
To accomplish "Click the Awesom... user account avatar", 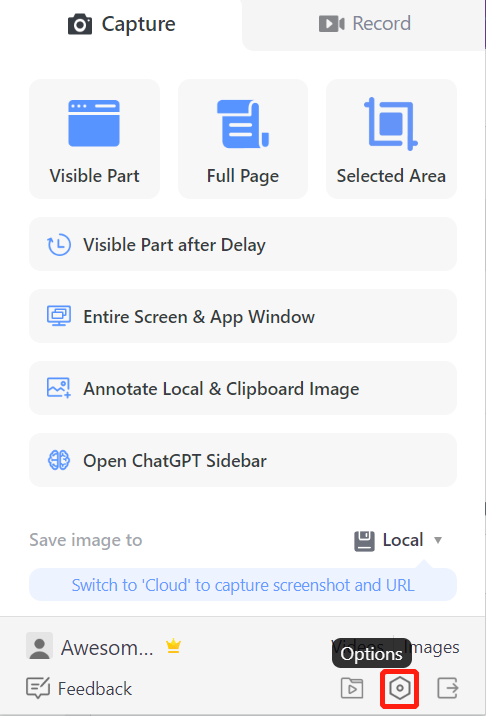I will click(x=39, y=646).
